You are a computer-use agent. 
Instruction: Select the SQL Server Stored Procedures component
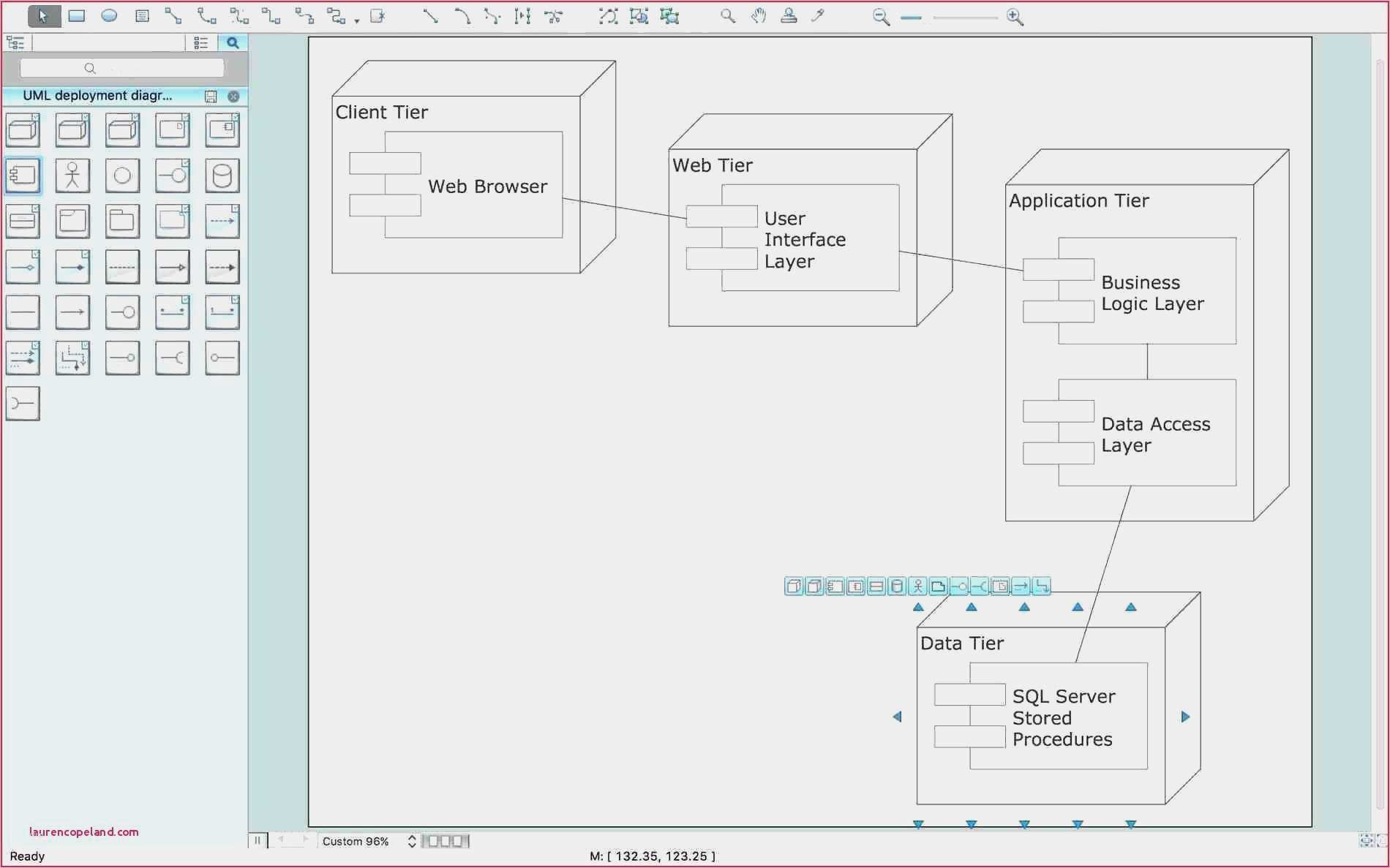(1040, 716)
